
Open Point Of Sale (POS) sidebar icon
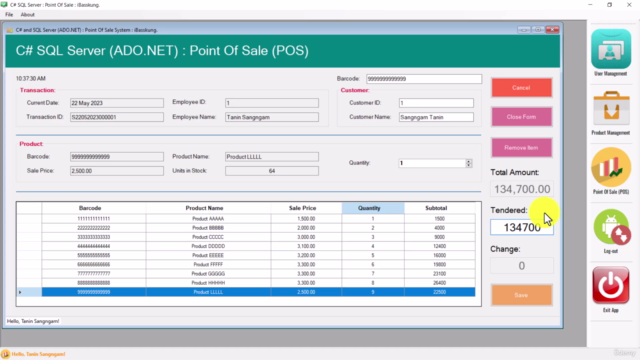611,167
